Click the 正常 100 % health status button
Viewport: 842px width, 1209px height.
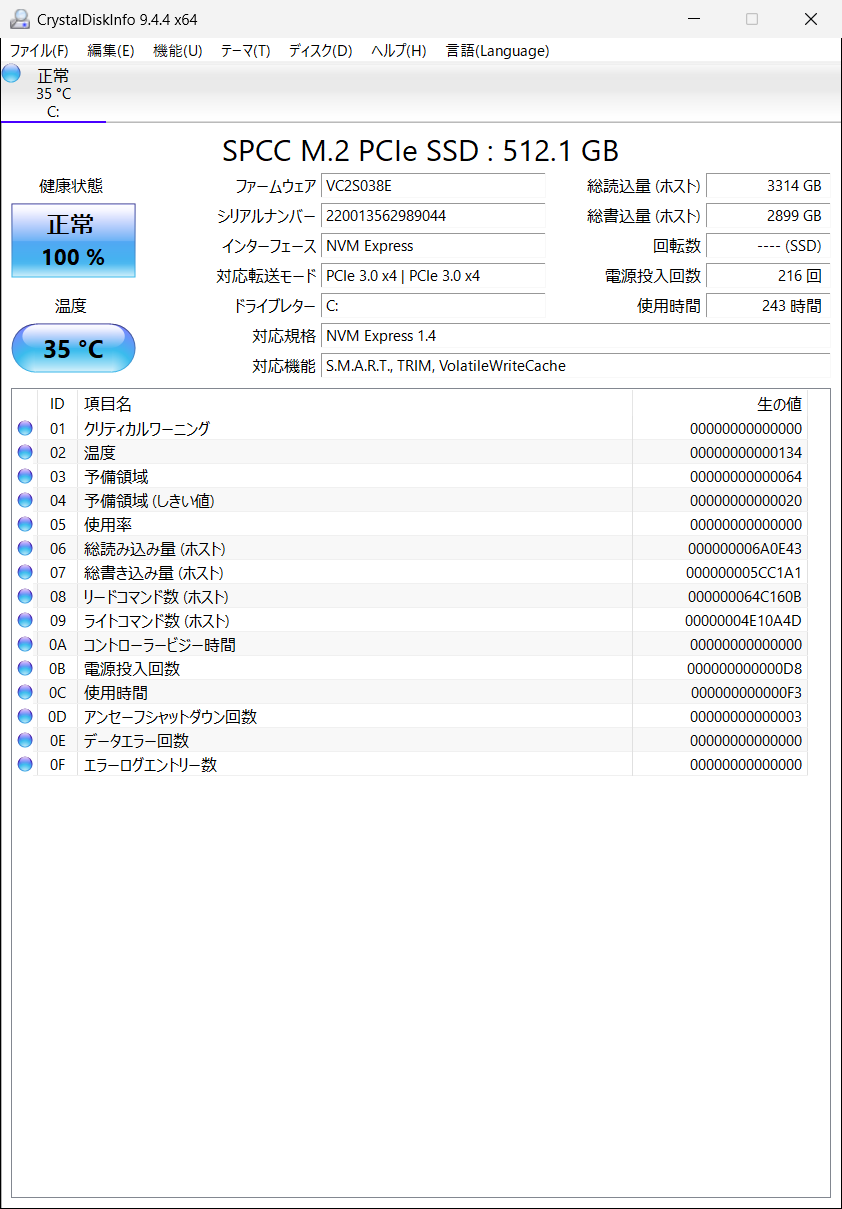tap(73, 240)
